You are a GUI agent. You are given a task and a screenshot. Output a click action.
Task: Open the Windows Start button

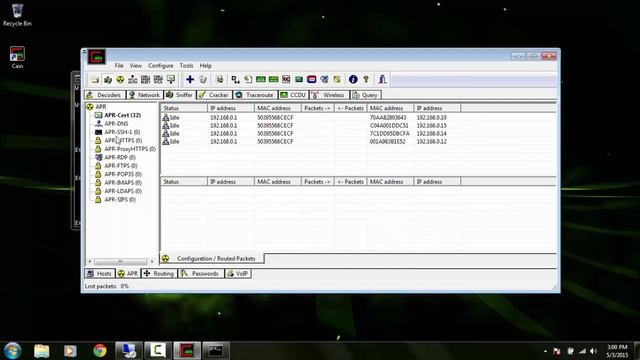(x=12, y=351)
